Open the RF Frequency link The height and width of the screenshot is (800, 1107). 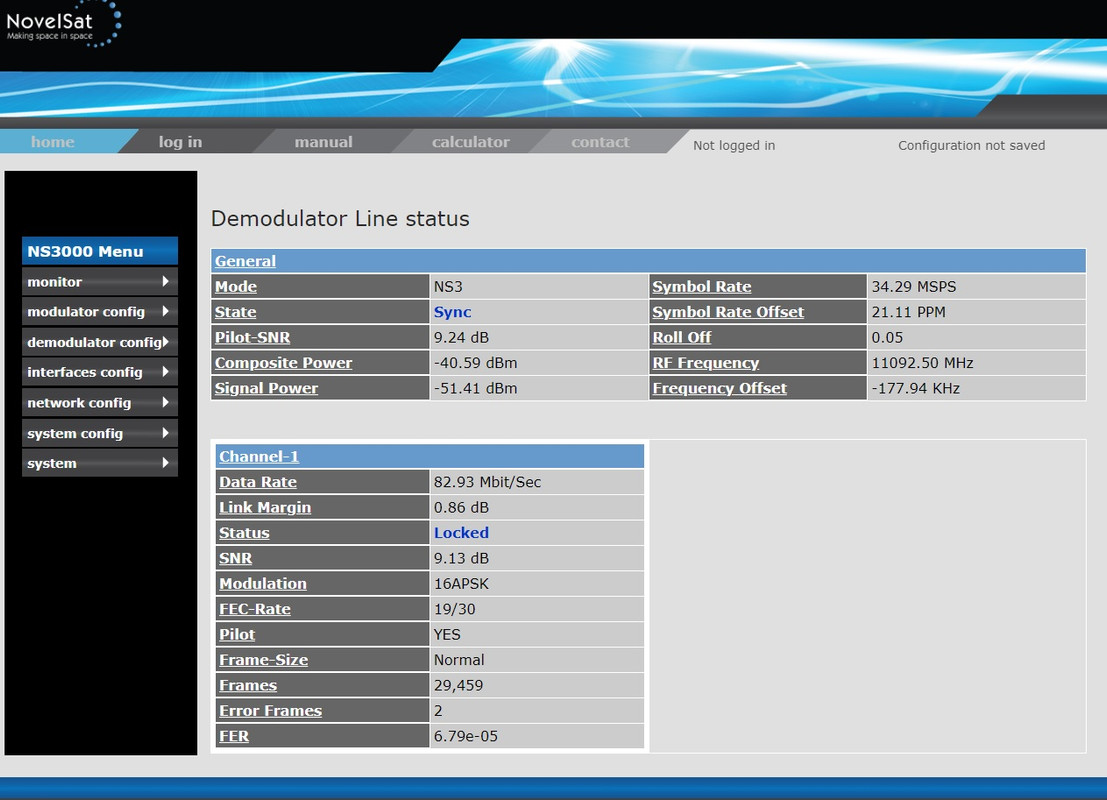click(x=705, y=362)
